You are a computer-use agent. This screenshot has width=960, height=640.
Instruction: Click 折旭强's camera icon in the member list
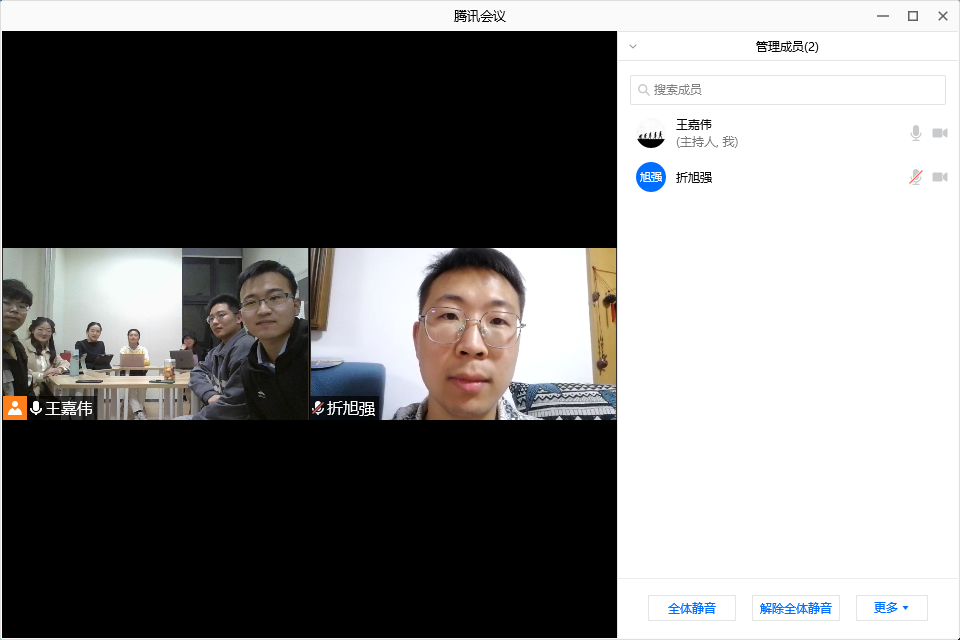[x=940, y=177]
